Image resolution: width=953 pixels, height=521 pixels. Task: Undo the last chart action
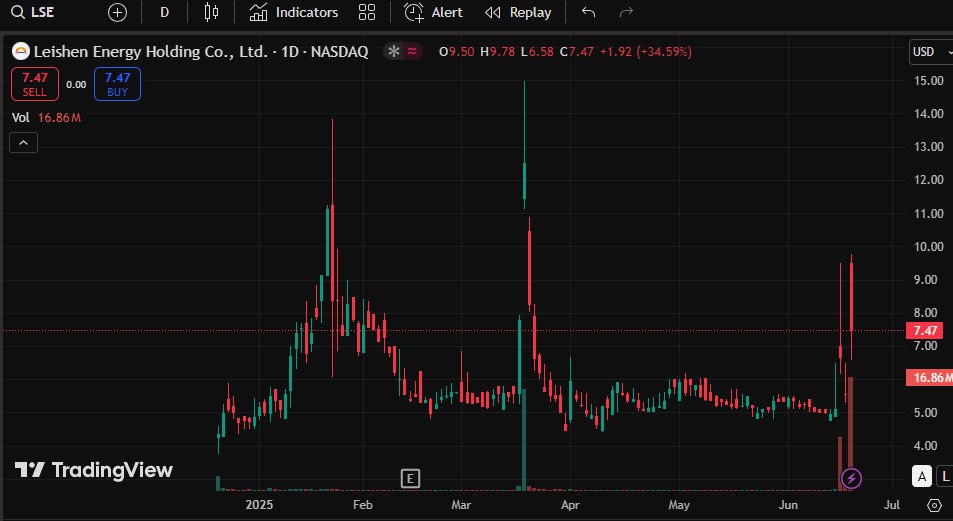tap(588, 12)
